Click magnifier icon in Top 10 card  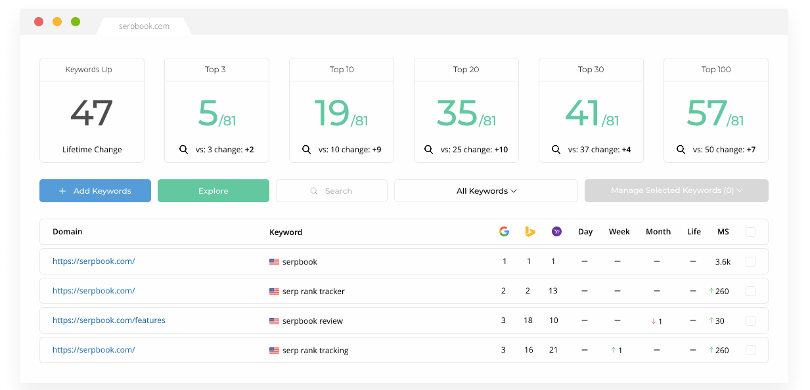pyautogui.click(x=306, y=149)
